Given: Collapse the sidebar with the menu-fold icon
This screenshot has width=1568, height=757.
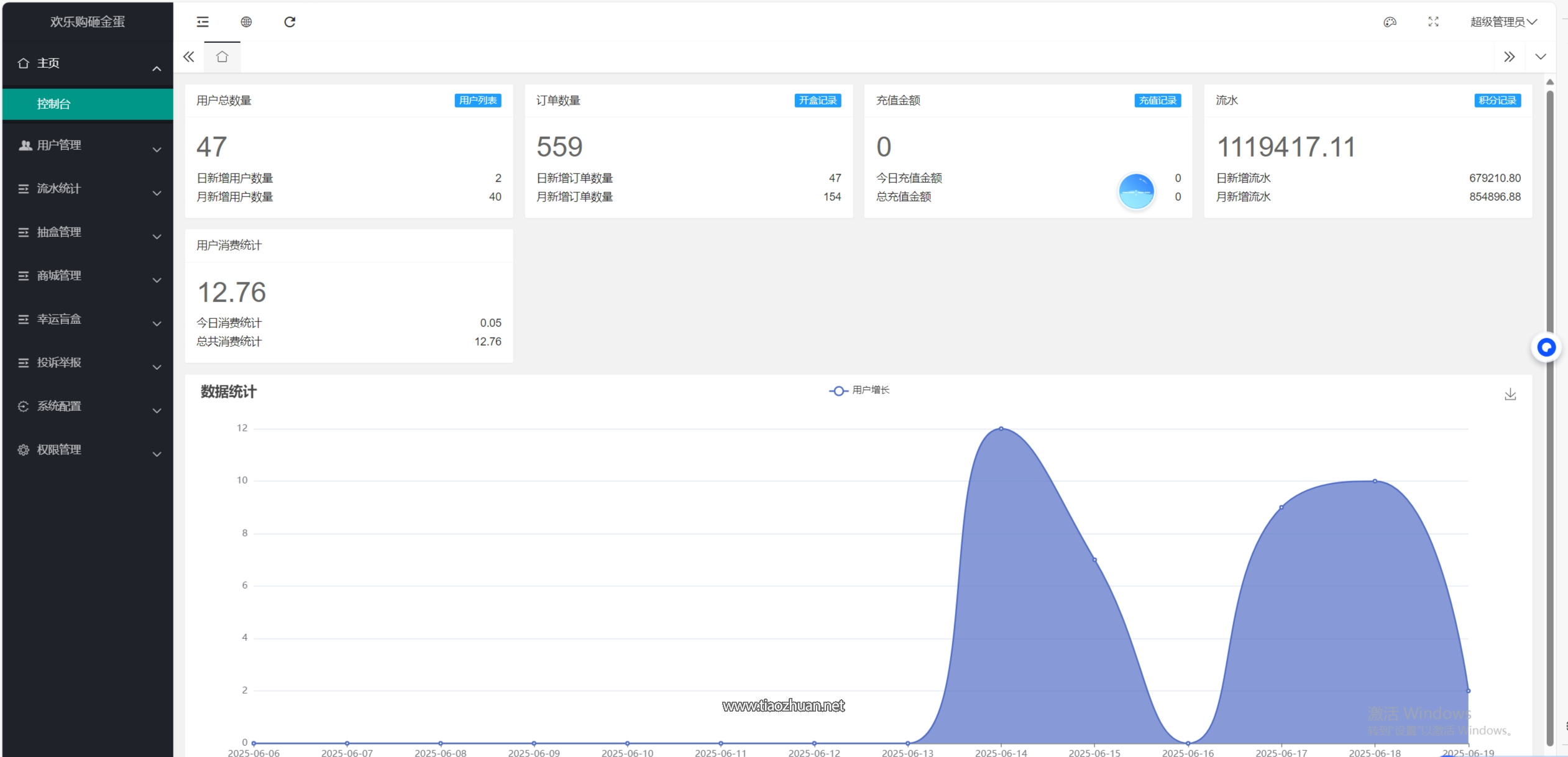Looking at the screenshot, I should [x=203, y=22].
